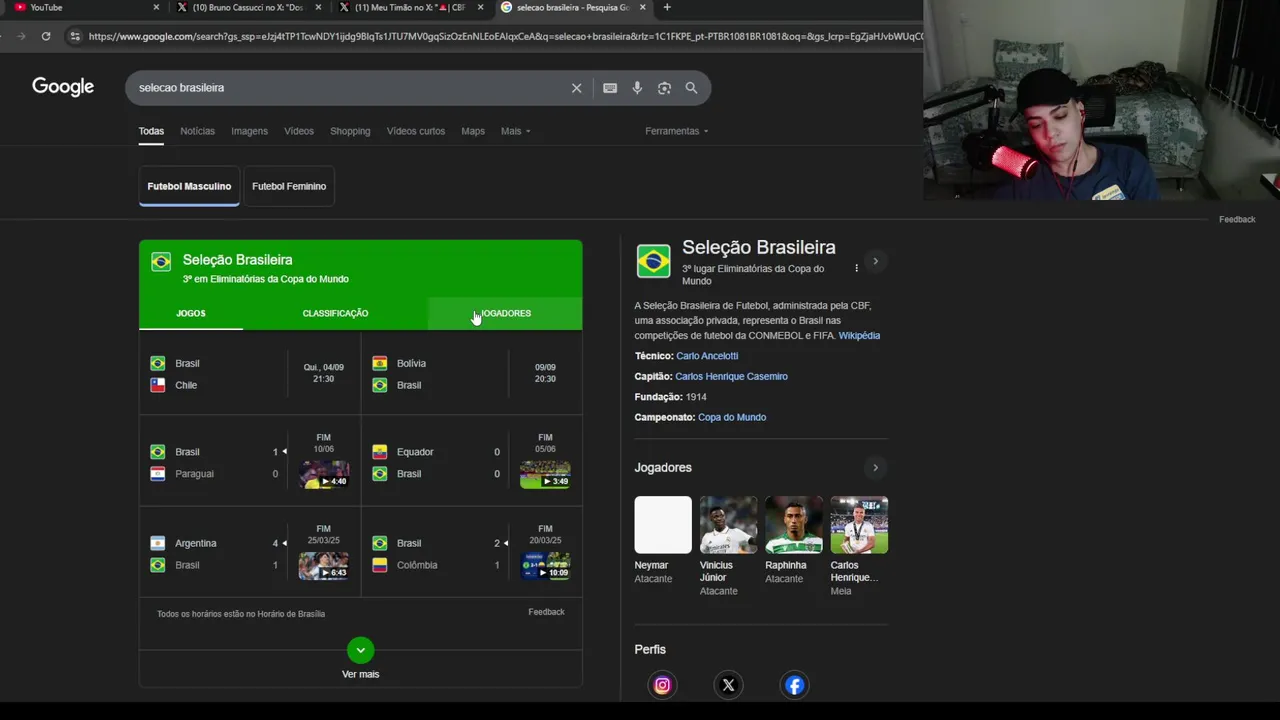Open the Brasil vs Chile match

(x=250, y=374)
